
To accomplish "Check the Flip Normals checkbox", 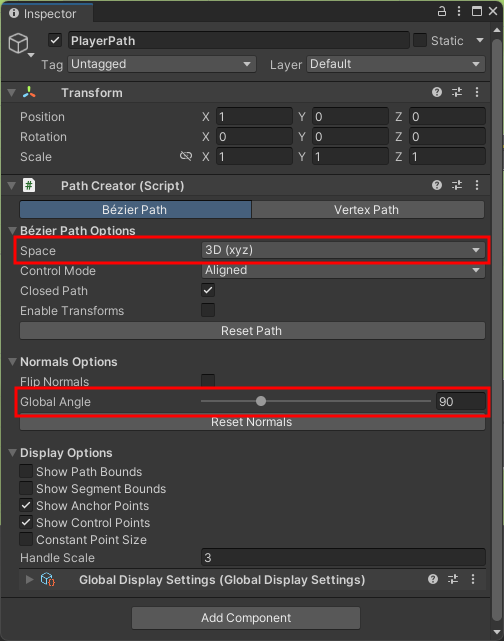I will coord(208,381).
